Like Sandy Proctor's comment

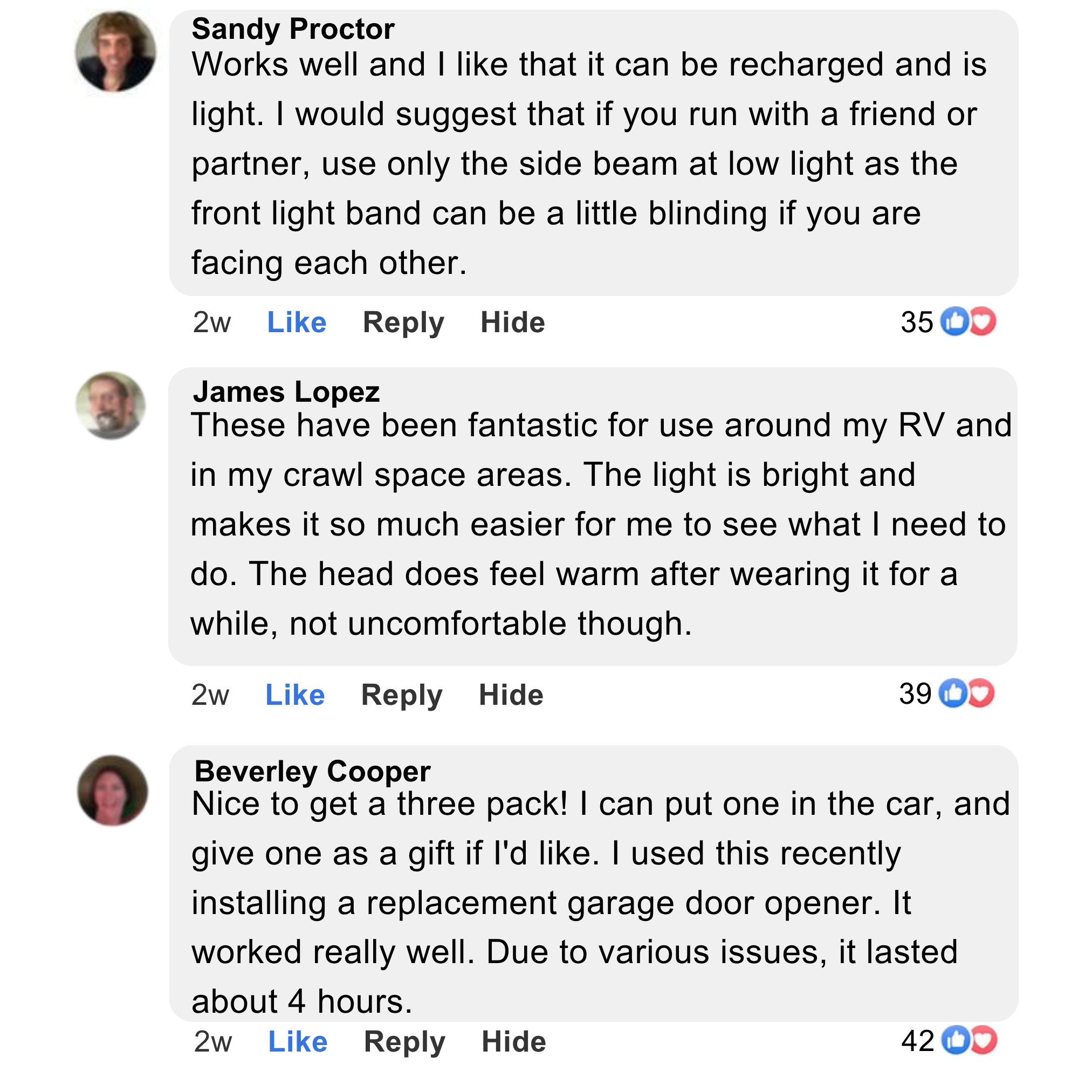(296, 322)
